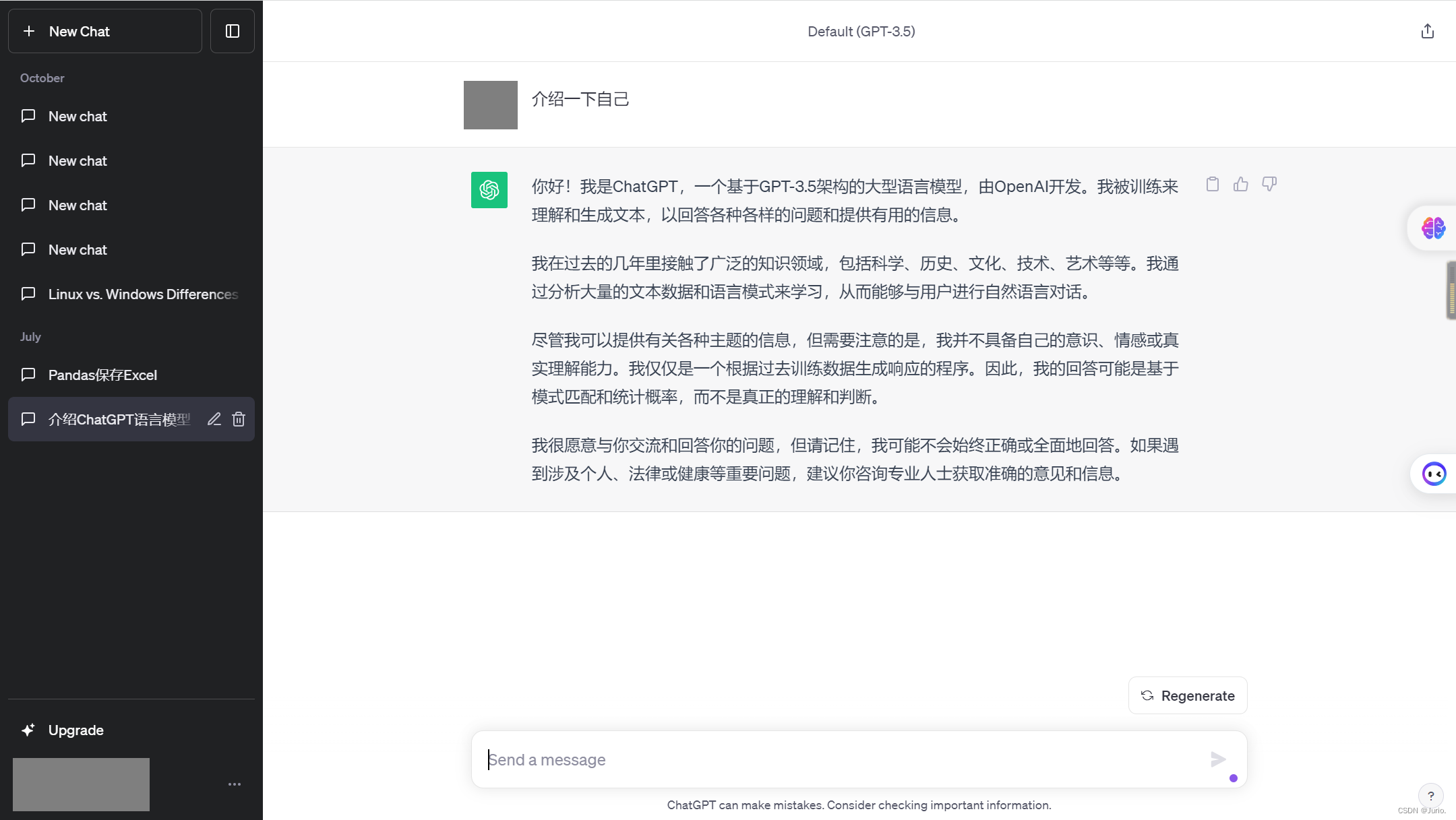The width and height of the screenshot is (1456, 820).
Task: Click the round face assistant icon
Action: point(1434,474)
